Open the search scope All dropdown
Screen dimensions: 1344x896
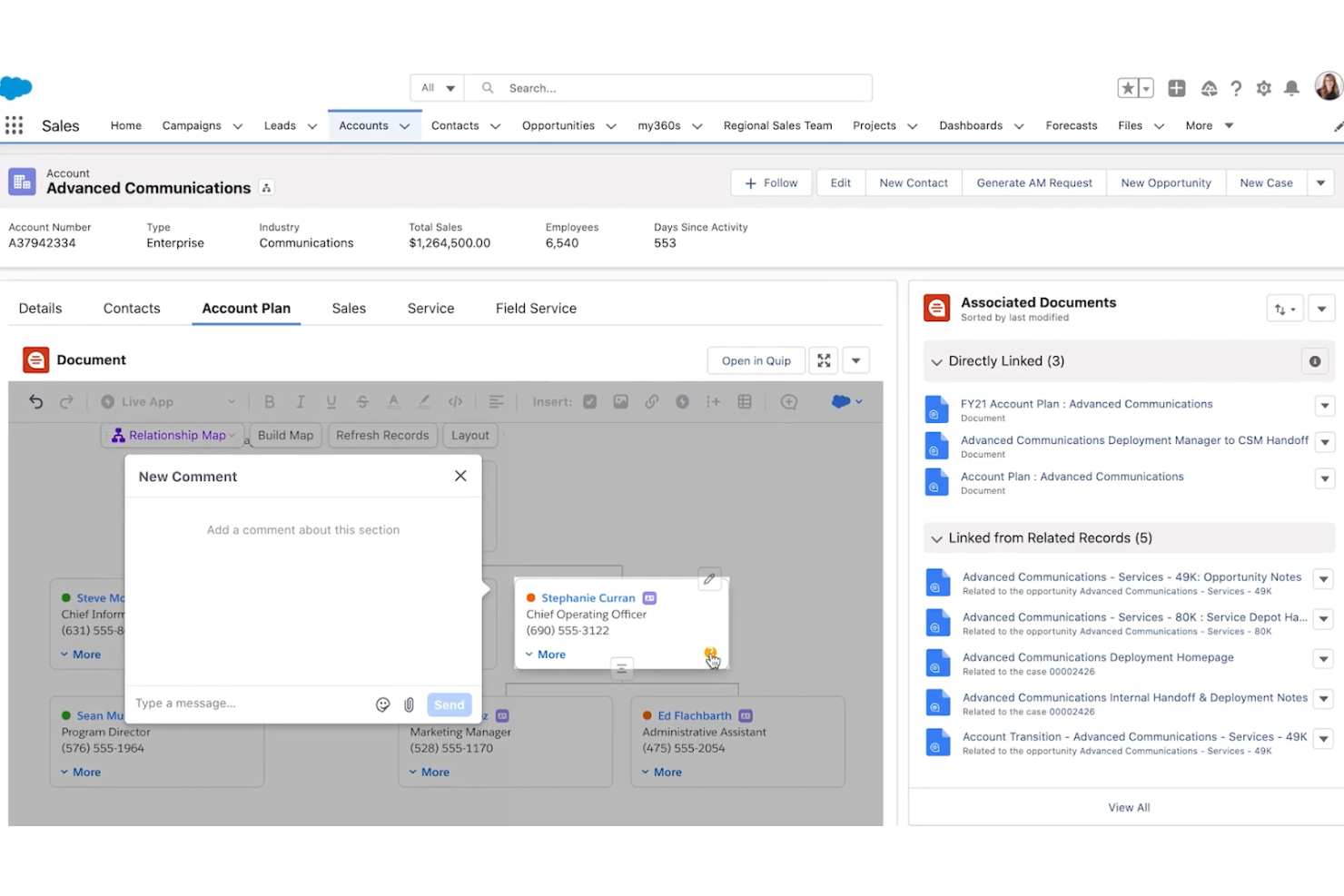tap(438, 88)
